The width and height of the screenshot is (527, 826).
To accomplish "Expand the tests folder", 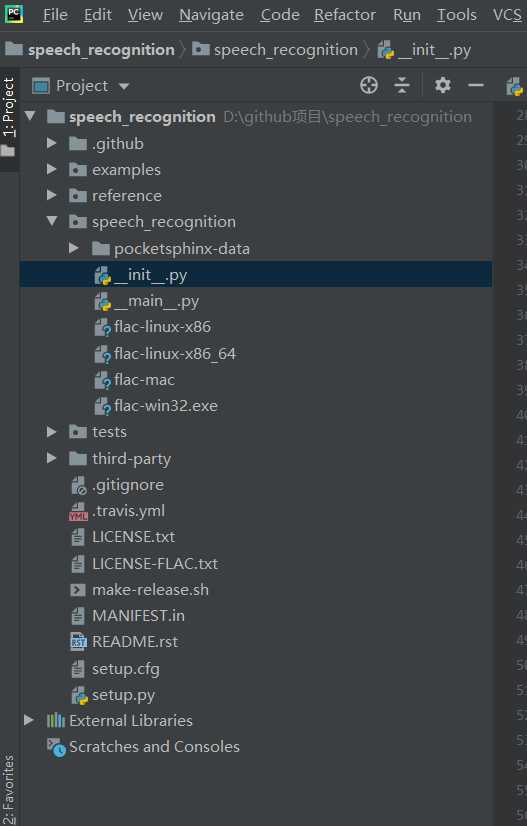I will tap(52, 432).
